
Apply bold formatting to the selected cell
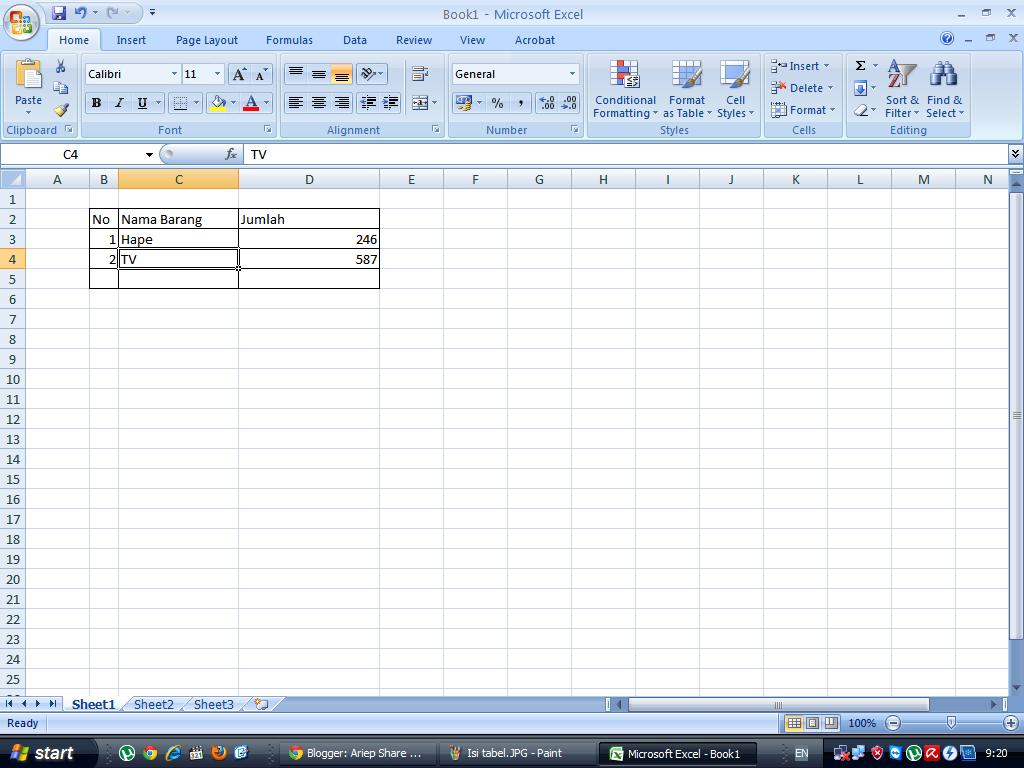(96, 103)
